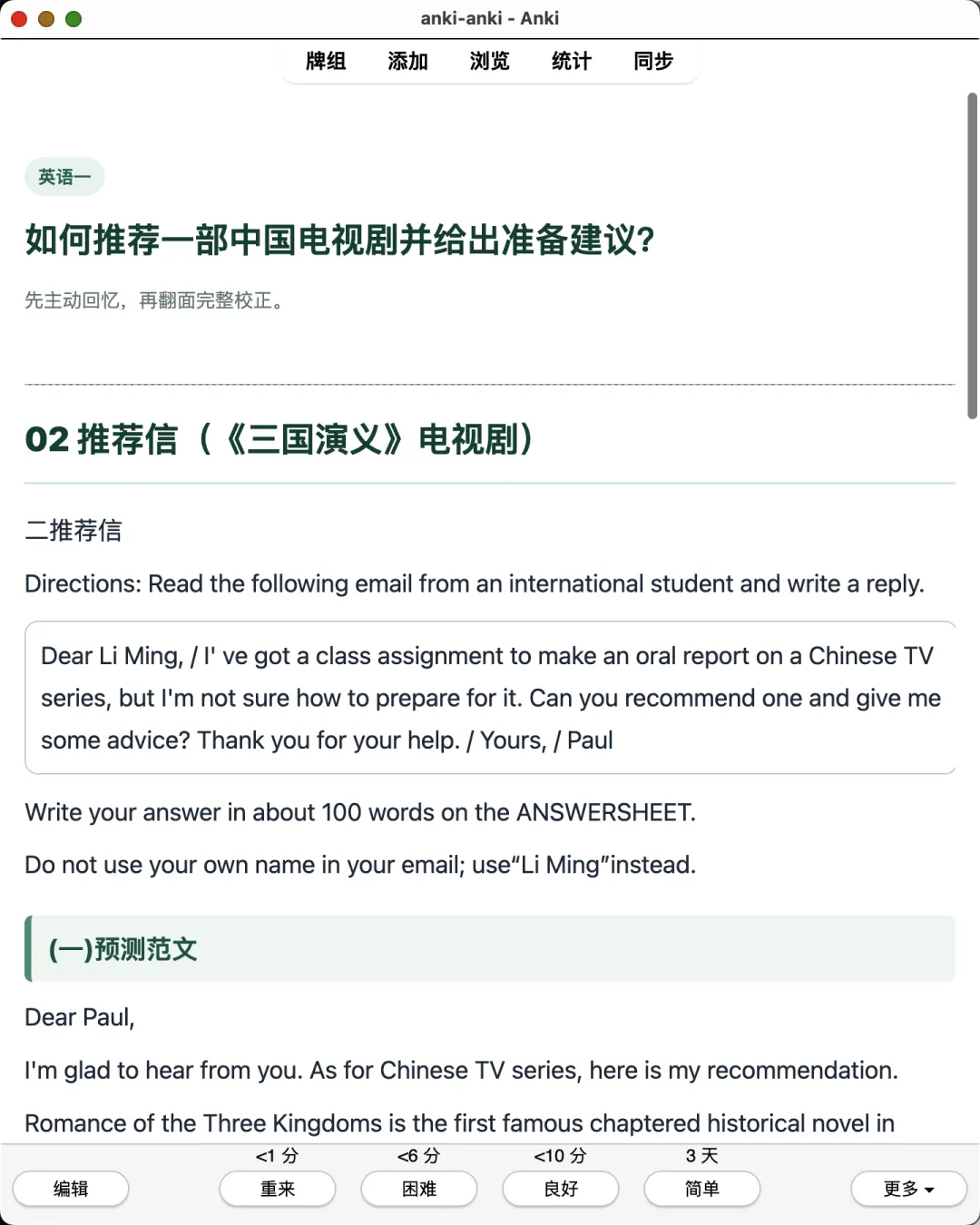The height and width of the screenshot is (1225, 980).
Task: Rate the card 良好 (good)
Action: coord(561,1189)
